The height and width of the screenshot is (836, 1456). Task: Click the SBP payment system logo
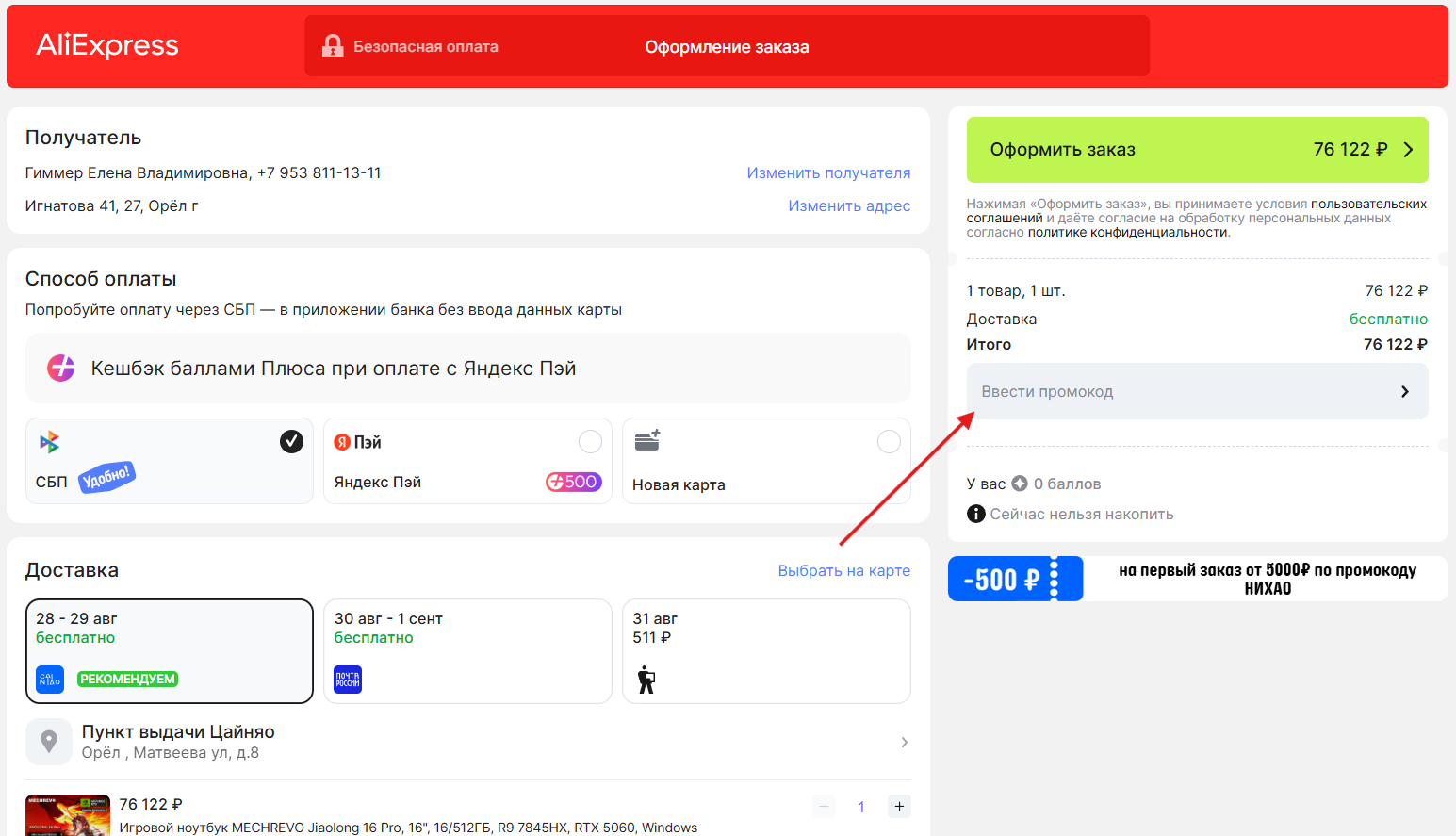point(49,442)
